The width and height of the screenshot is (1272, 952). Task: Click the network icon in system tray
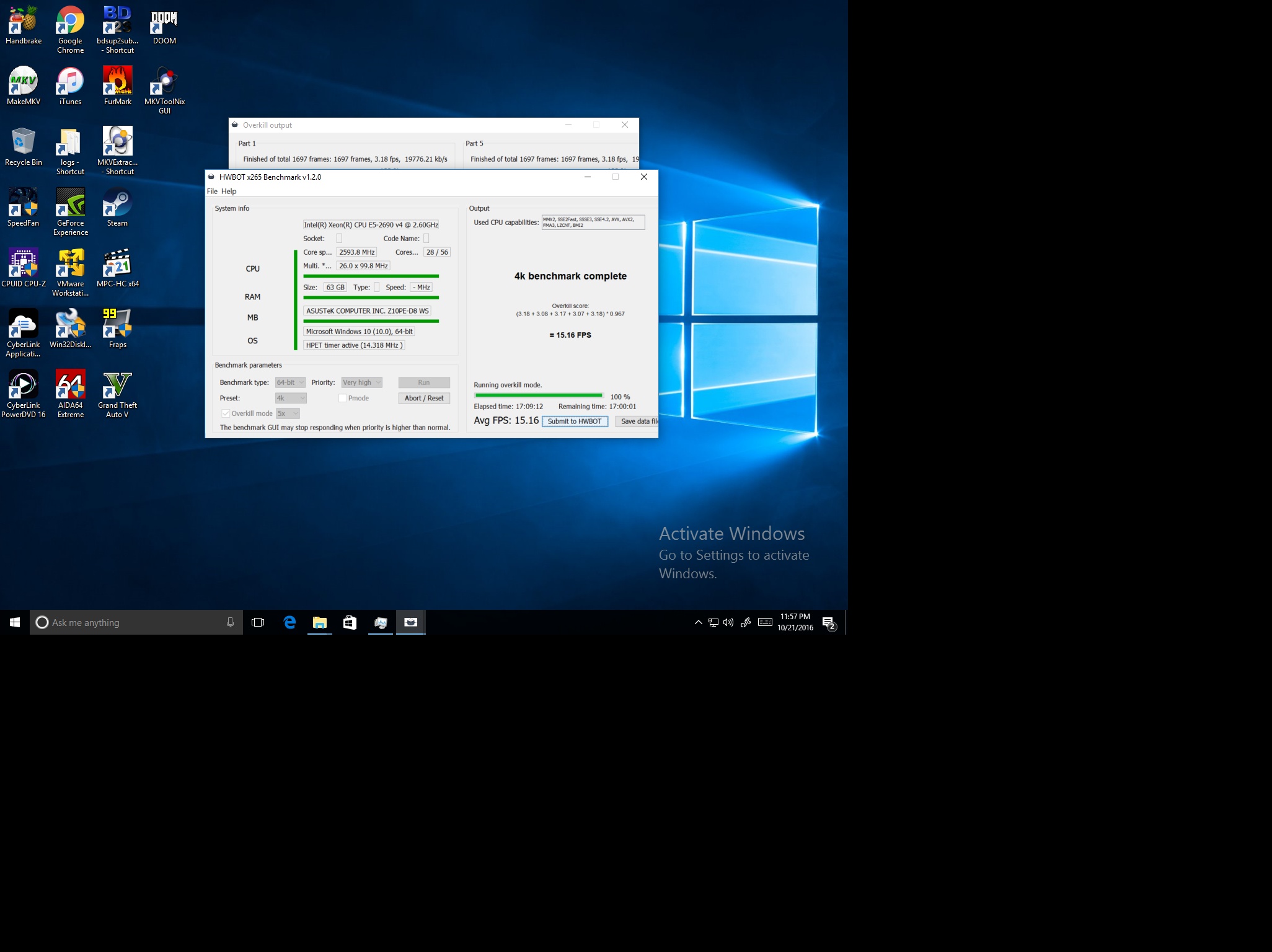(713, 622)
